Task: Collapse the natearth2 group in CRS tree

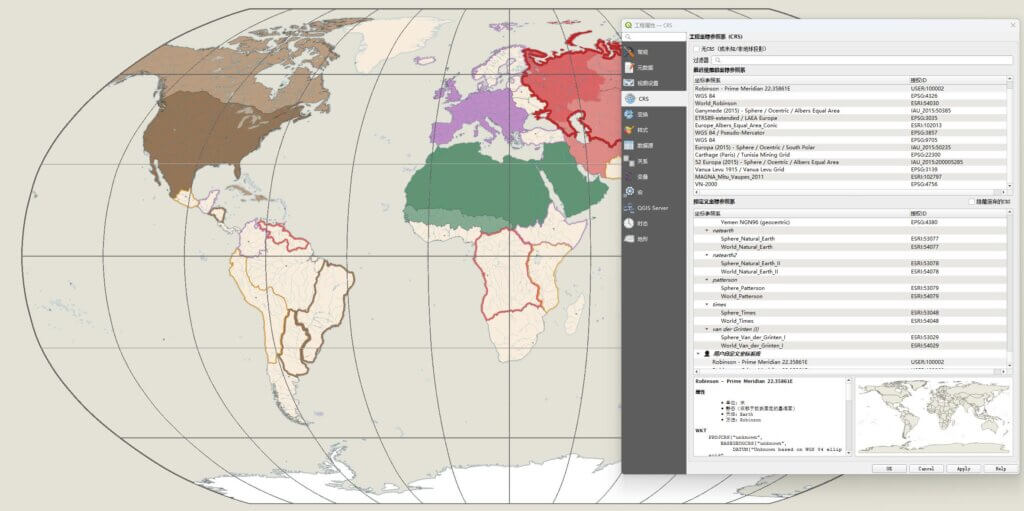Action: pyautogui.click(x=707, y=255)
